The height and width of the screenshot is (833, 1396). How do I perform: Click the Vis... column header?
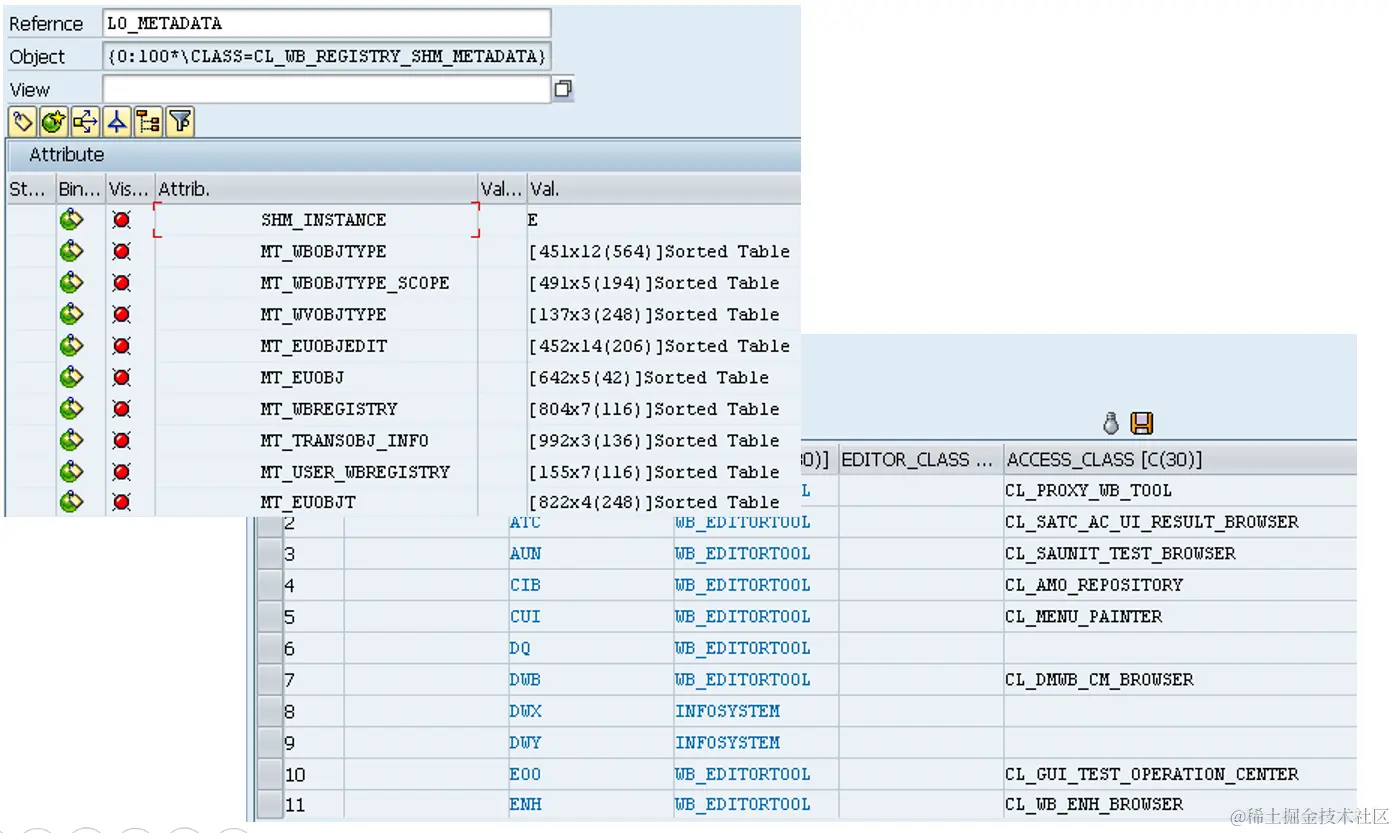pyautogui.click(x=130, y=189)
